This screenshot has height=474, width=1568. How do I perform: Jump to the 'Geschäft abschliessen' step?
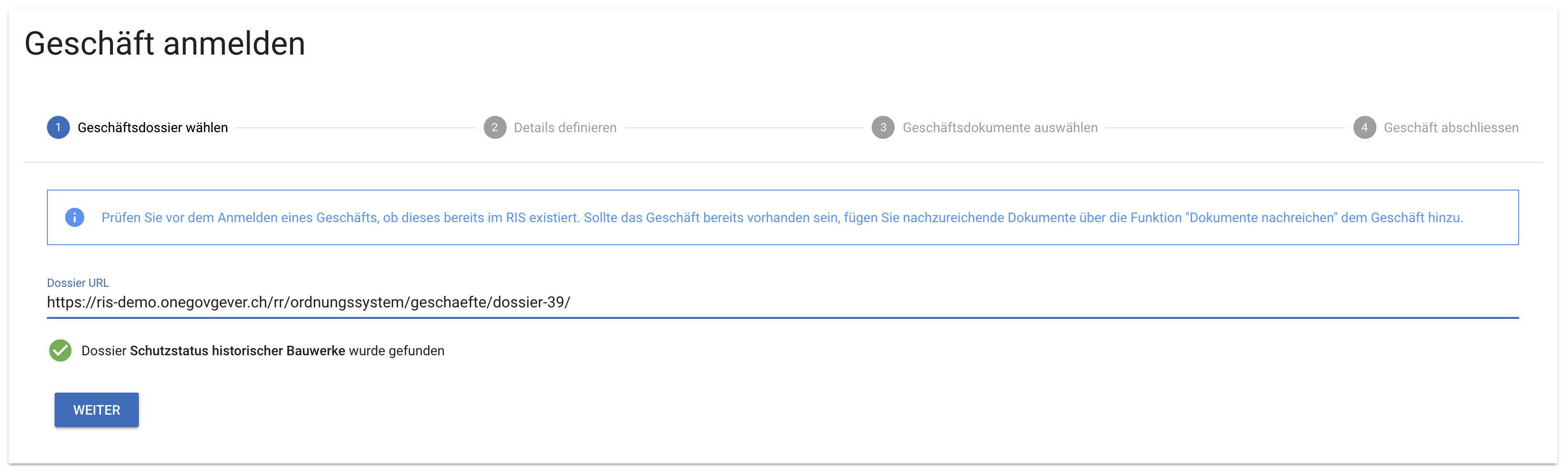[1451, 128]
